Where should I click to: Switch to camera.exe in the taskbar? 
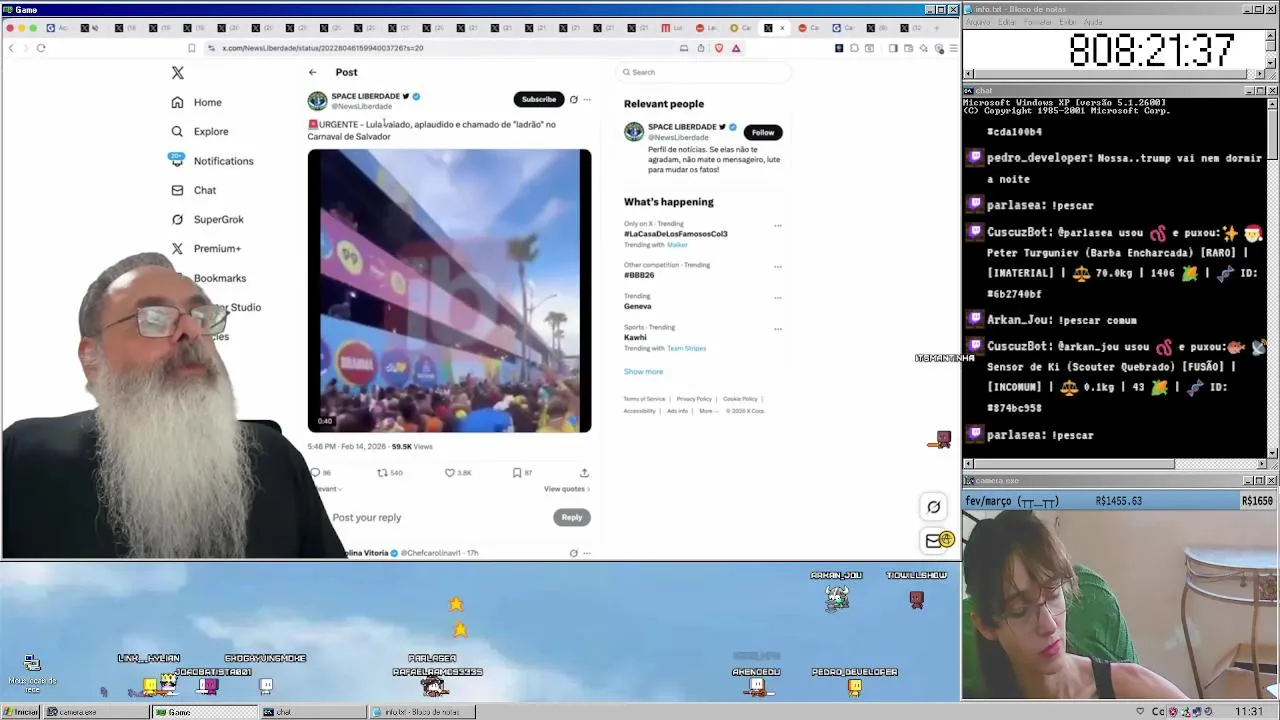coord(97,712)
